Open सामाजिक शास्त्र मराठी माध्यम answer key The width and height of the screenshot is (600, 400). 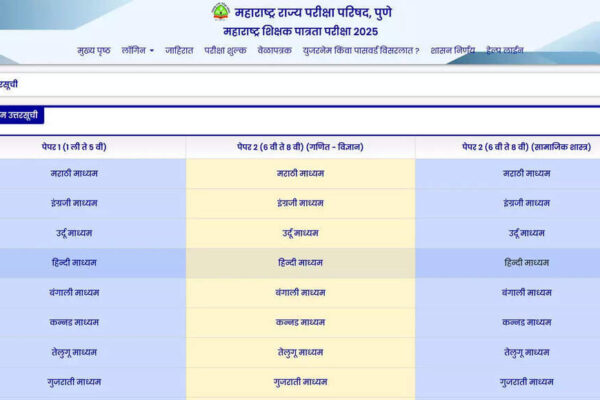click(x=527, y=173)
